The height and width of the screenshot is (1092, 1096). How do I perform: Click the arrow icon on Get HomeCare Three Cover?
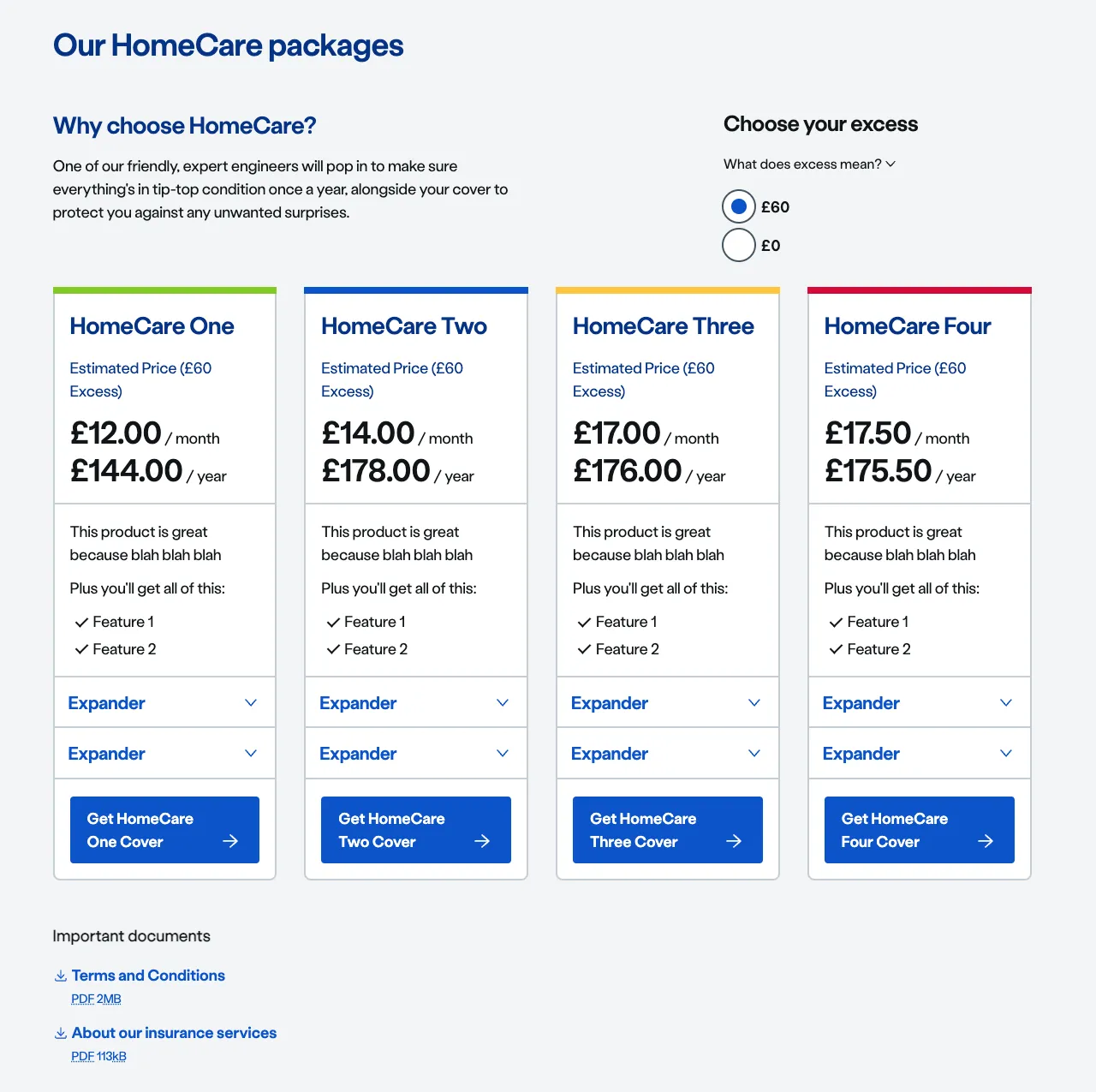tap(734, 841)
